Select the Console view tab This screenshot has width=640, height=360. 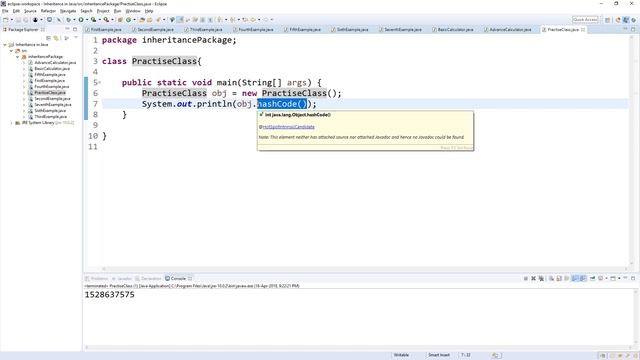pyautogui.click(x=178, y=278)
